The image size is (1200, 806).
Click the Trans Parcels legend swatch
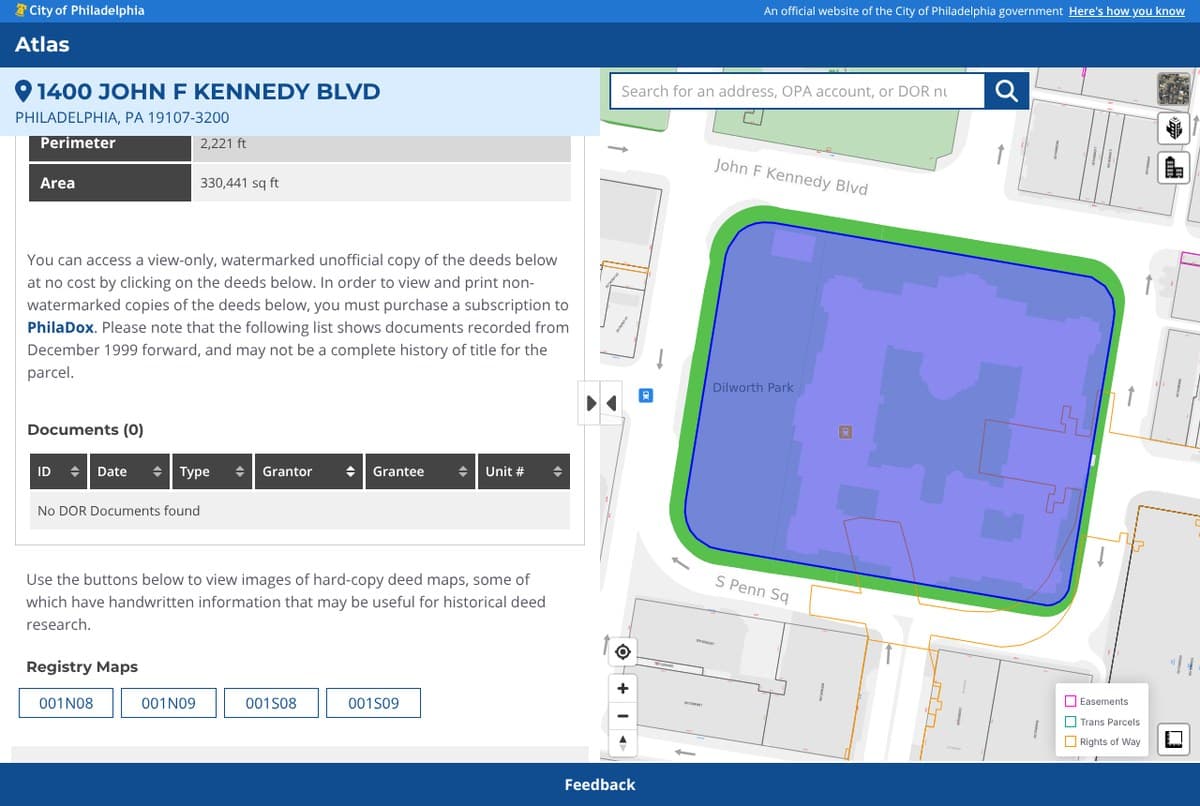pos(1070,722)
